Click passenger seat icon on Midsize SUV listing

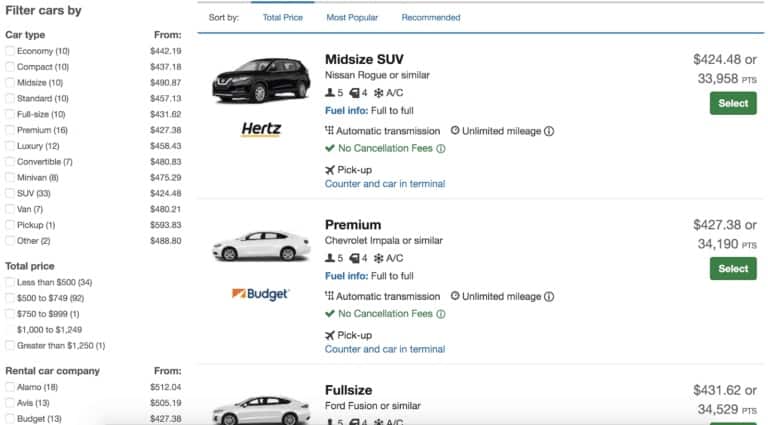pyautogui.click(x=330, y=93)
